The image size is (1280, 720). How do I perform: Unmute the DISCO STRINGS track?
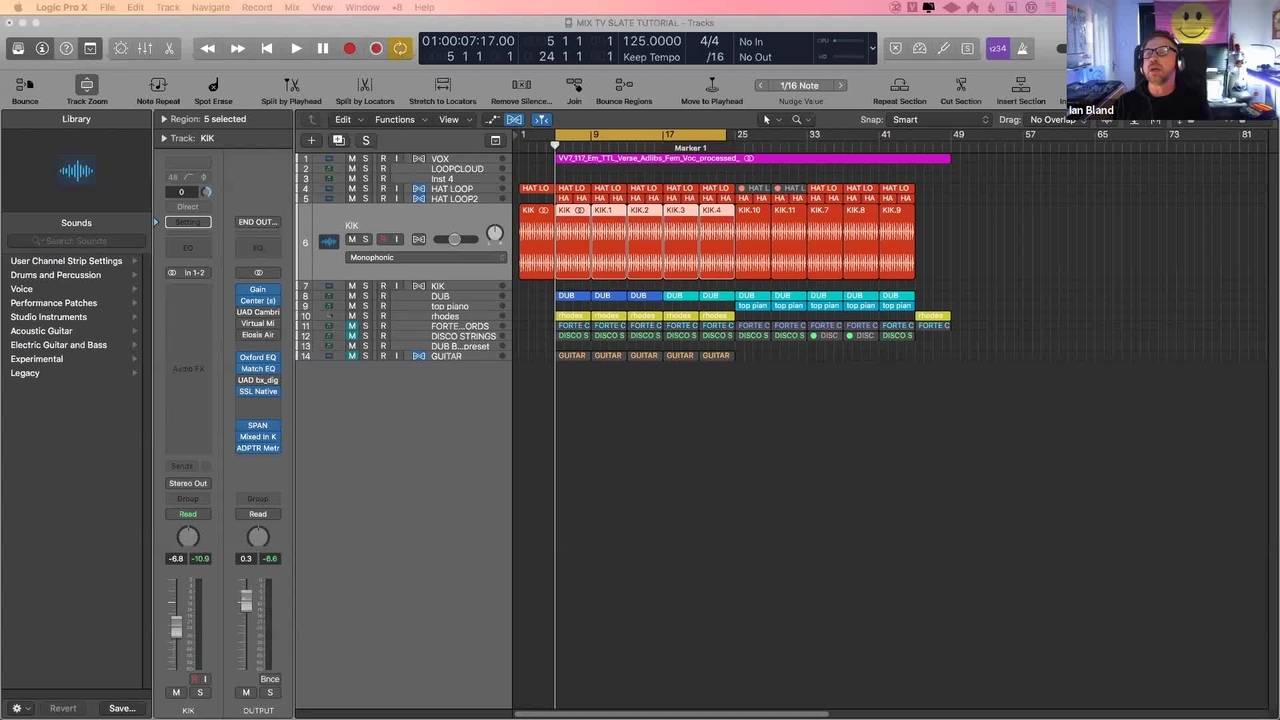pos(352,336)
